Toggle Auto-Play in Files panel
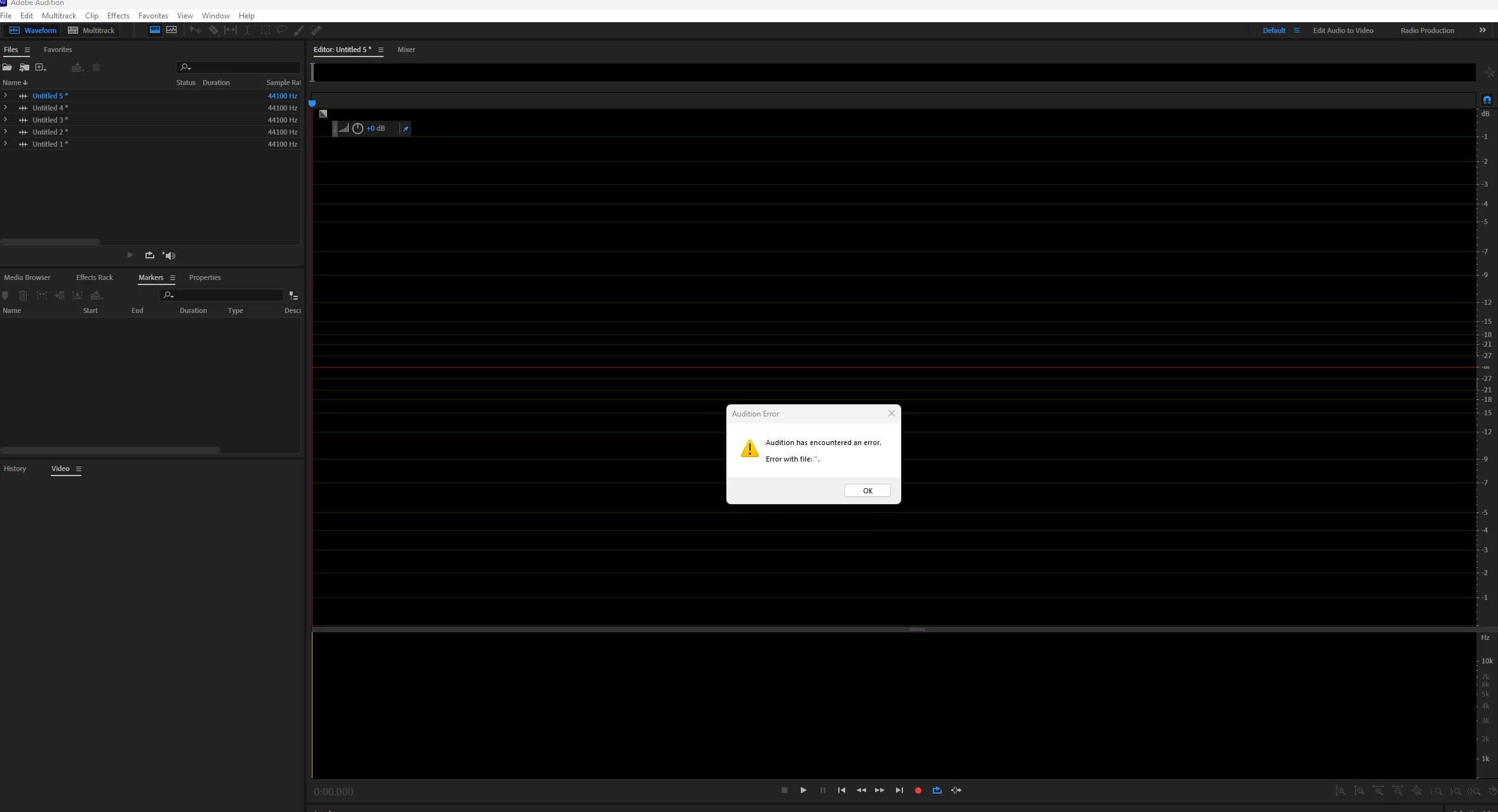 (x=169, y=255)
